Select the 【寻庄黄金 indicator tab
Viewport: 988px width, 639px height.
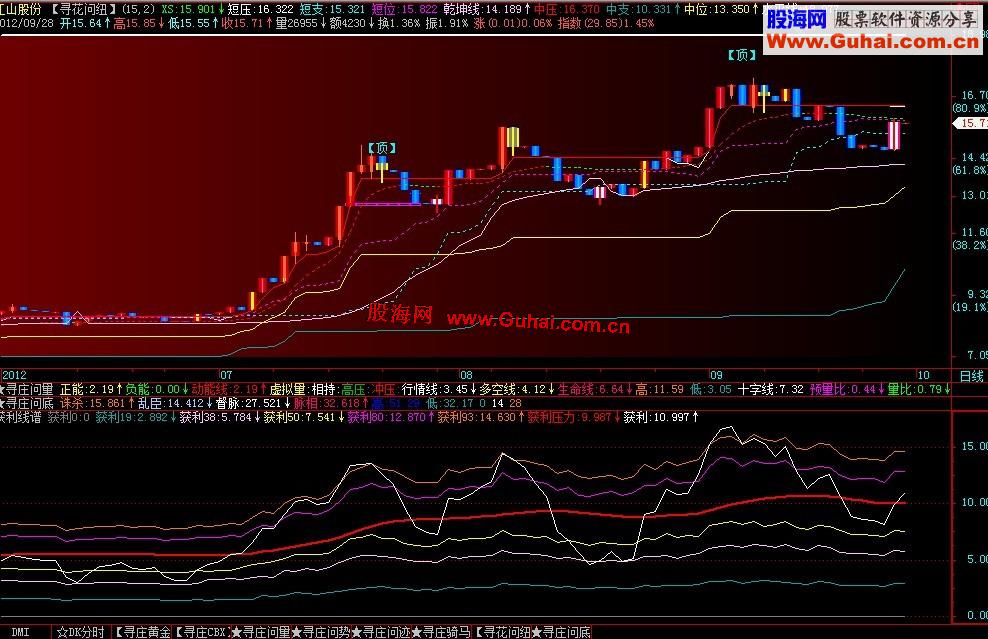pyautogui.click(x=143, y=632)
